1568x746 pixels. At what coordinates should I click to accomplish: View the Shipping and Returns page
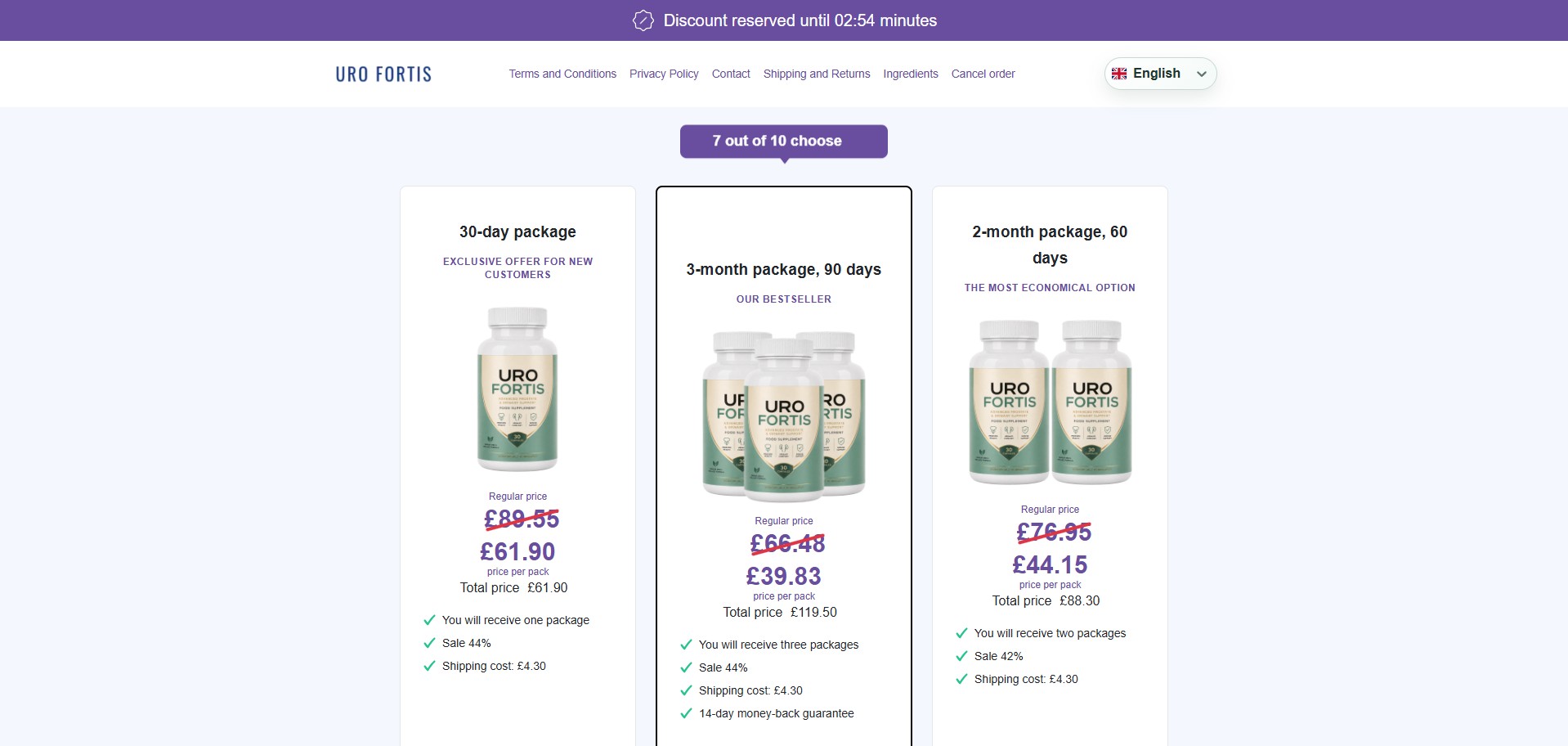pyautogui.click(x=817, y=74)
